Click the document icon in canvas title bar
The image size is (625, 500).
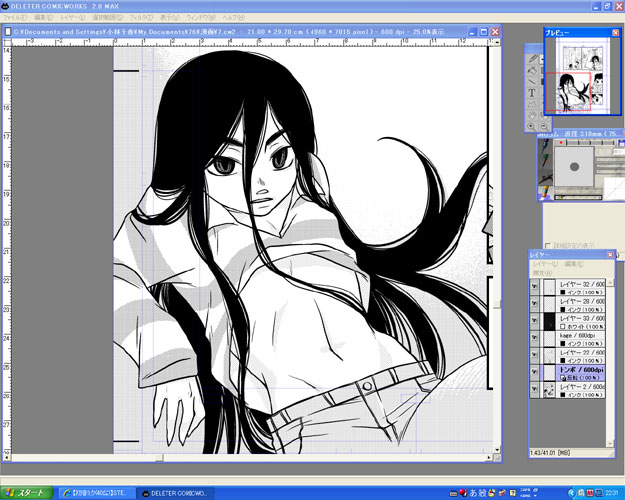(x=8, y=31)
